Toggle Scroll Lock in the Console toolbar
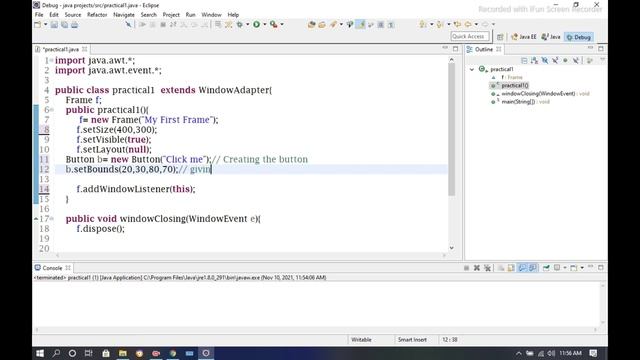The height and width of the screenshot is (360, 640). pos(511,268)
